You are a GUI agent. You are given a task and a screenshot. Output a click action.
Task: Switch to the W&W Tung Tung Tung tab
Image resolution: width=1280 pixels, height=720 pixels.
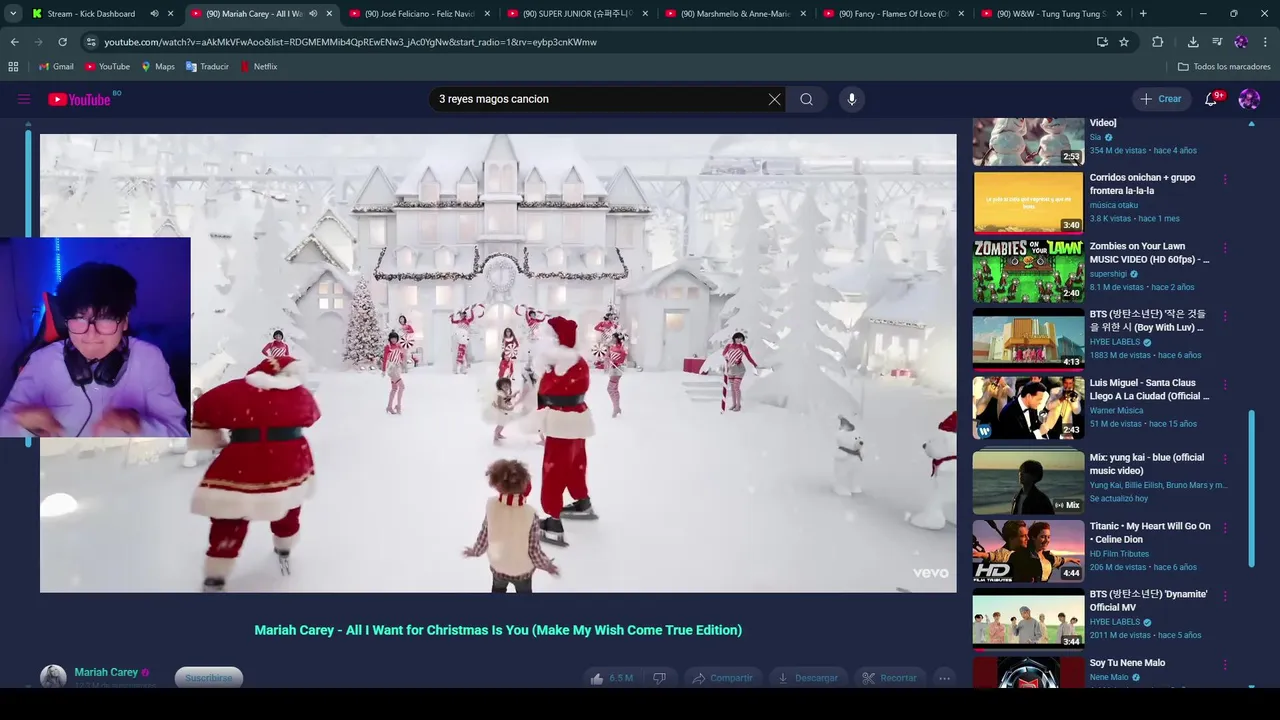click(x=1052, y=14)
